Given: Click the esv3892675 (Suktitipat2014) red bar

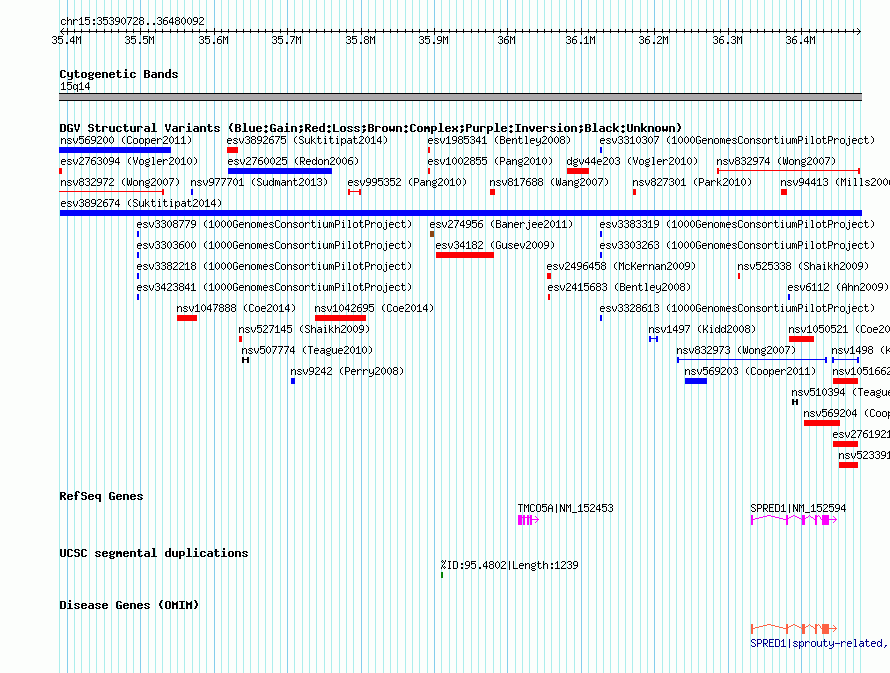Looking at the screenshot, I should (x=232, y=150).
